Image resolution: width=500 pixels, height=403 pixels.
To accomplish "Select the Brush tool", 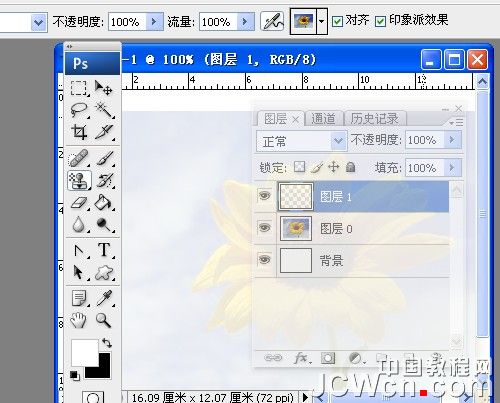I will coord(104,158).
